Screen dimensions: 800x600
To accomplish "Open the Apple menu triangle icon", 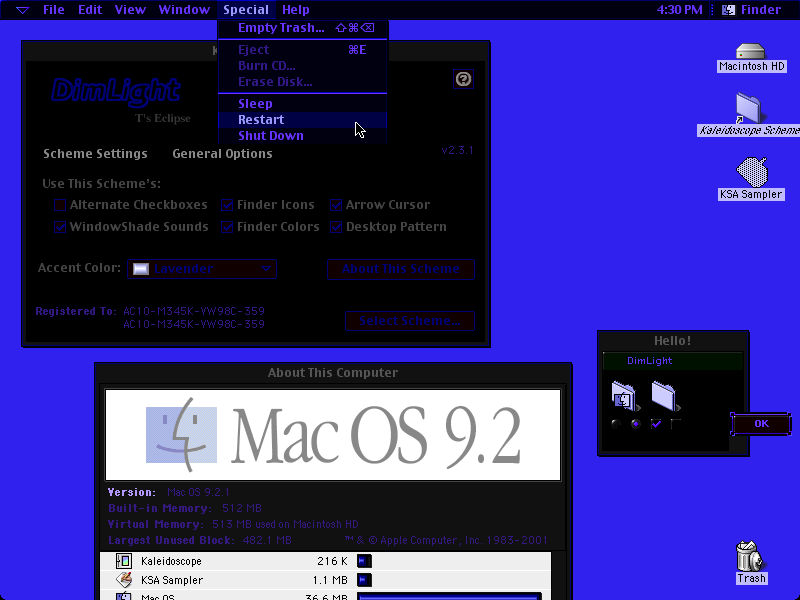I will coord(22,10).
